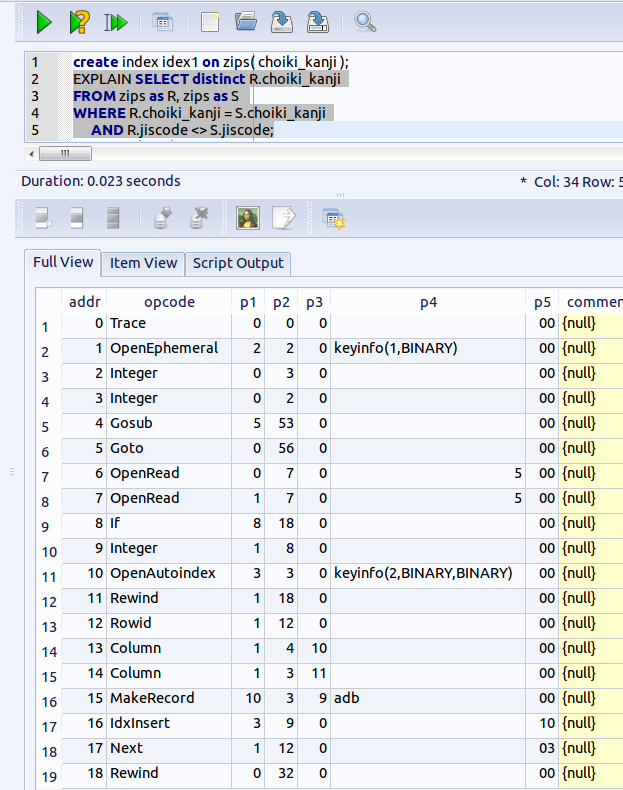Image resolution: width=623 pixels, height=790 pixels.
Task: Click the duplicate row icon in the results toolbar
Action: [77, 219]
